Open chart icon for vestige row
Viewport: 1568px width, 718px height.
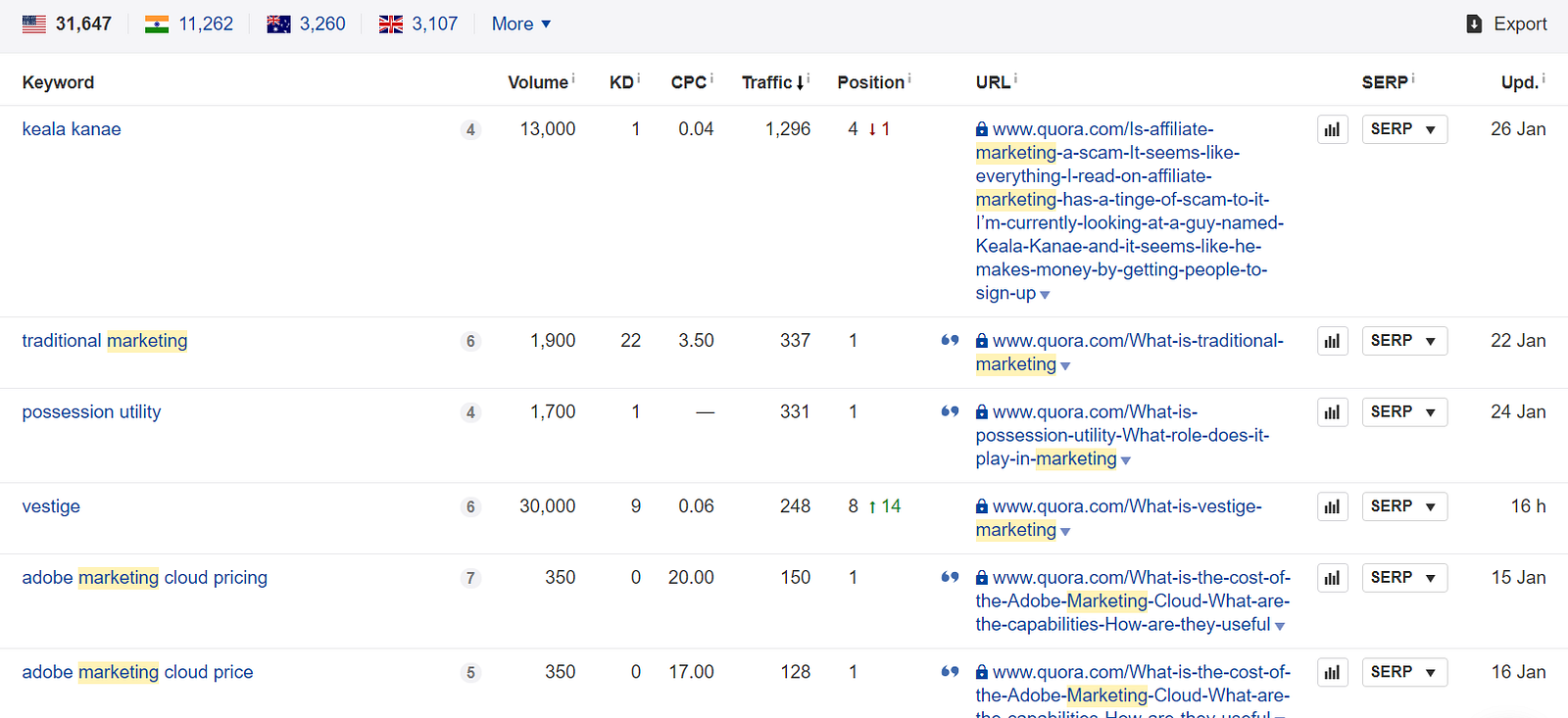pos(1332,506)
